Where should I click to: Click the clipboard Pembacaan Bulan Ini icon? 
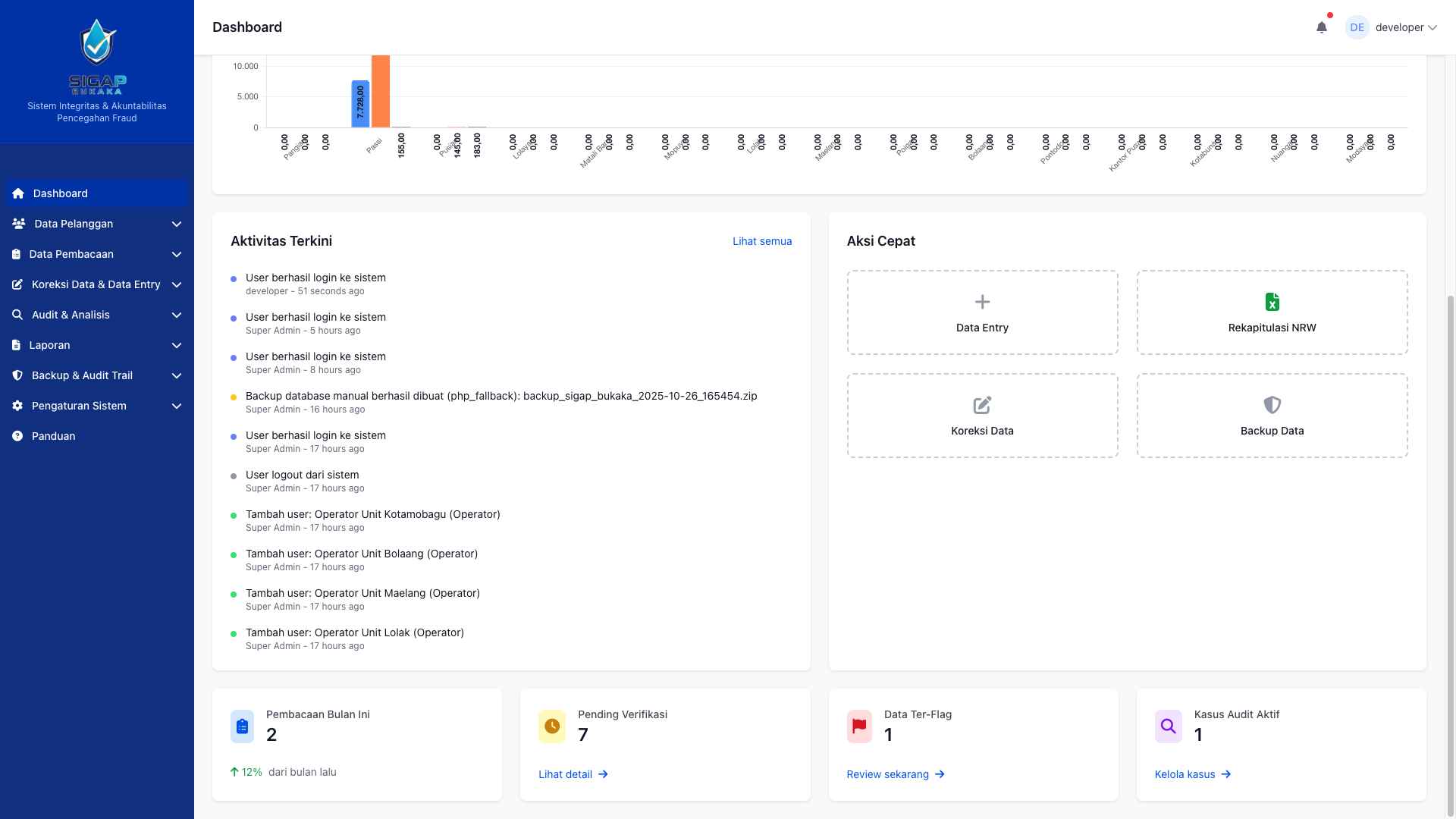point(242,726)
